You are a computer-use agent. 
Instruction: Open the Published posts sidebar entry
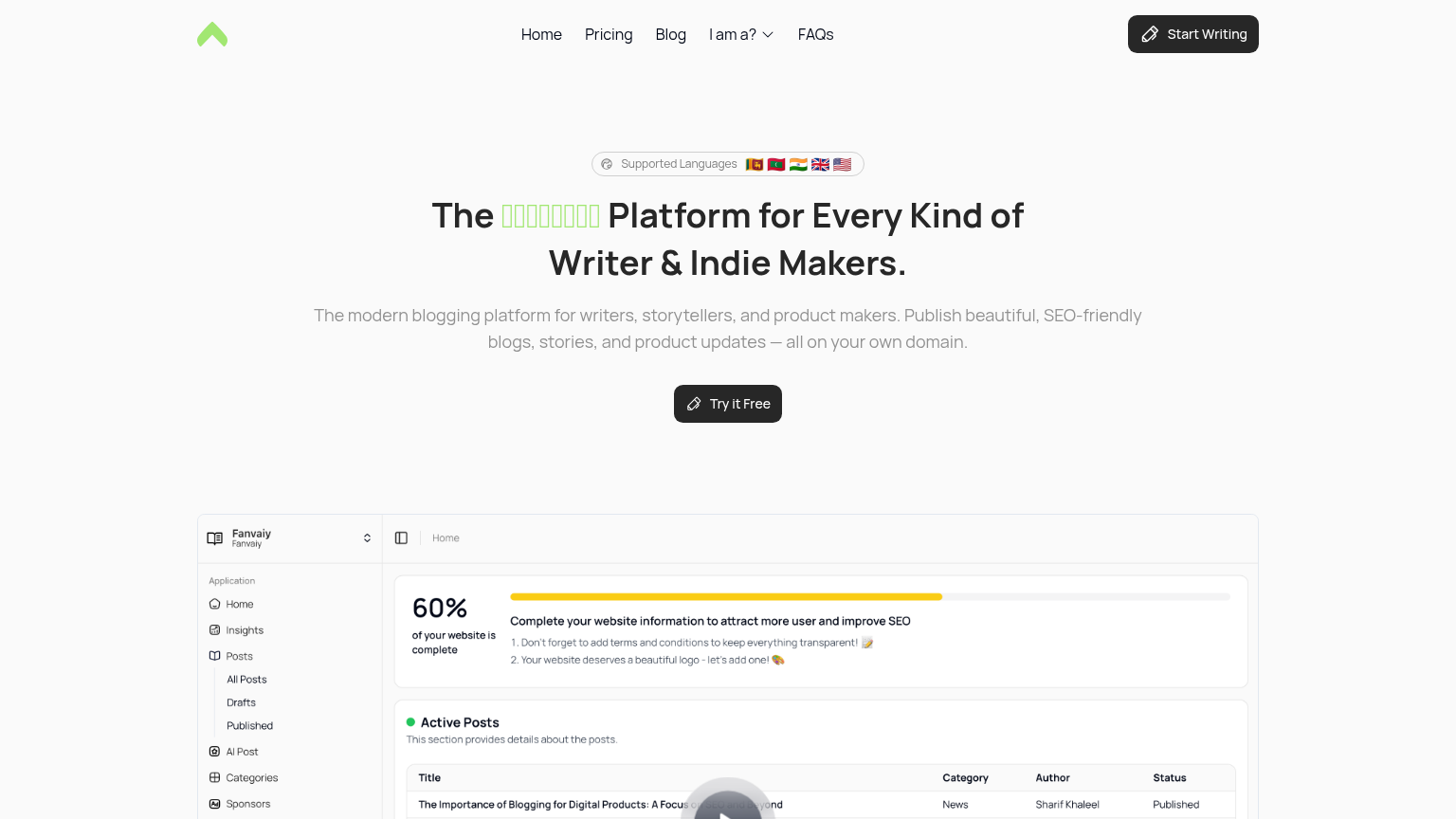[x=250, y=726]
